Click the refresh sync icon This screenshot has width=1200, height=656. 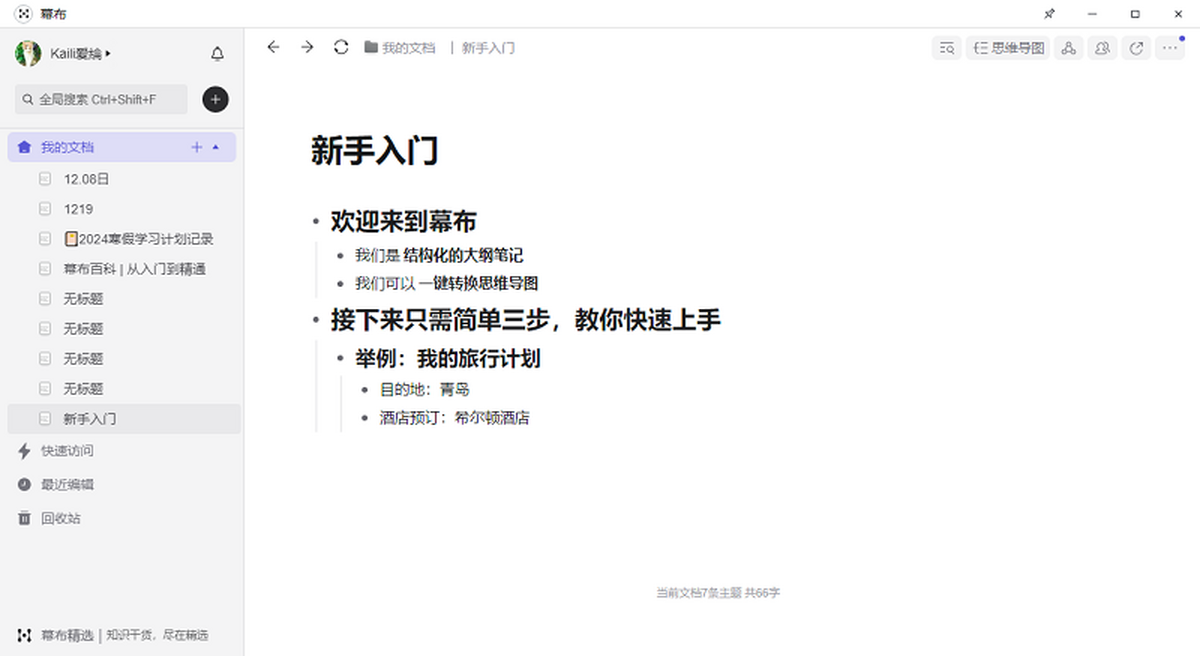pyautogui.click(x=341, y=47)
